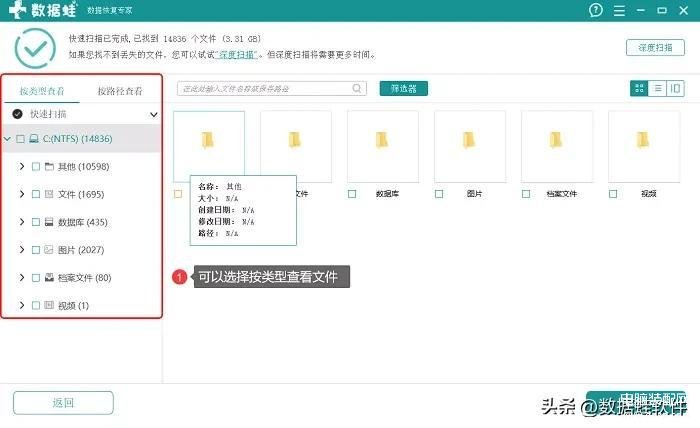This screenshot has width=700, height=428.
Task: Click the C:(NTFS) drive icon
Action: coord(33,139)
